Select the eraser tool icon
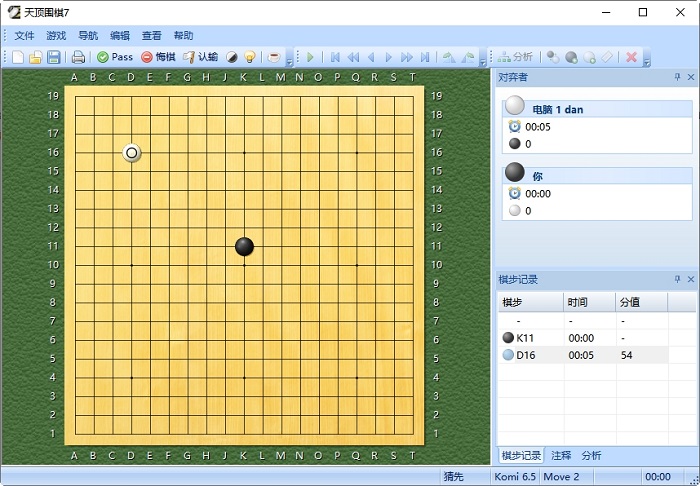The height and width of the screenshot is (486, 700). click(607, 57)
